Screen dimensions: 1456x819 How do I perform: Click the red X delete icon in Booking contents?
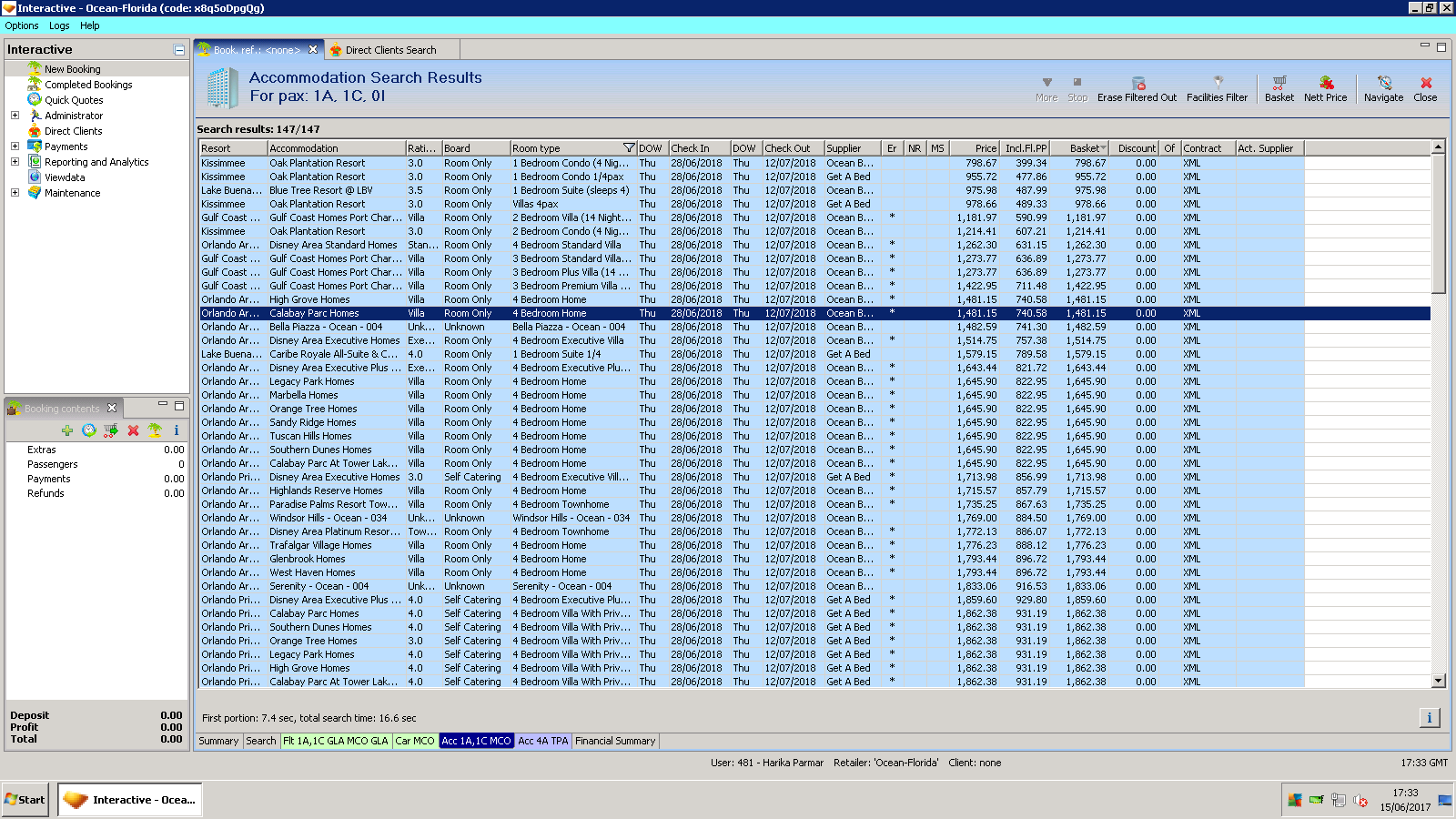pyautogui.click(x=133, y=430)
